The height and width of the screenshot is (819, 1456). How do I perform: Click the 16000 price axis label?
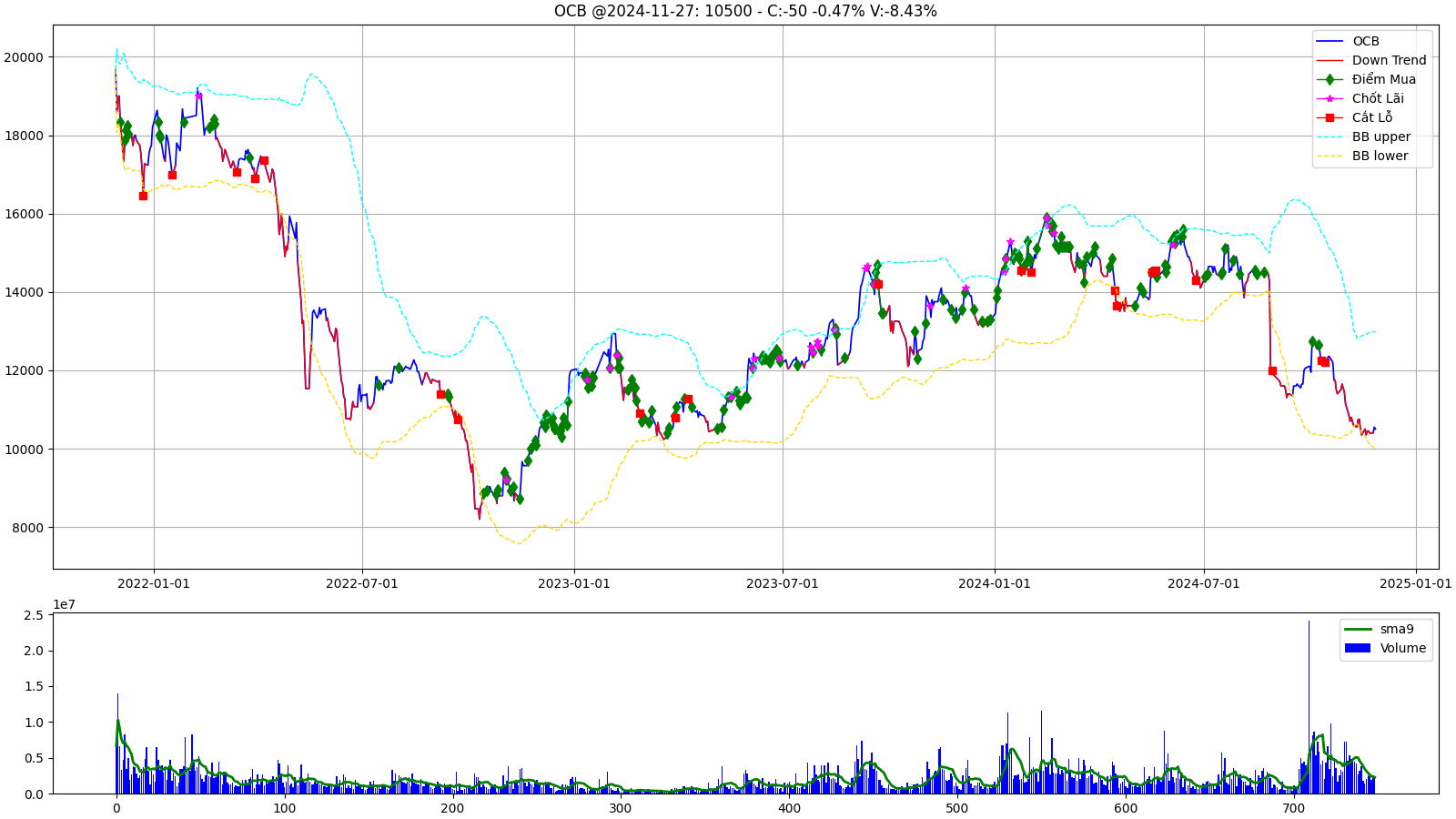coord(24,214)
